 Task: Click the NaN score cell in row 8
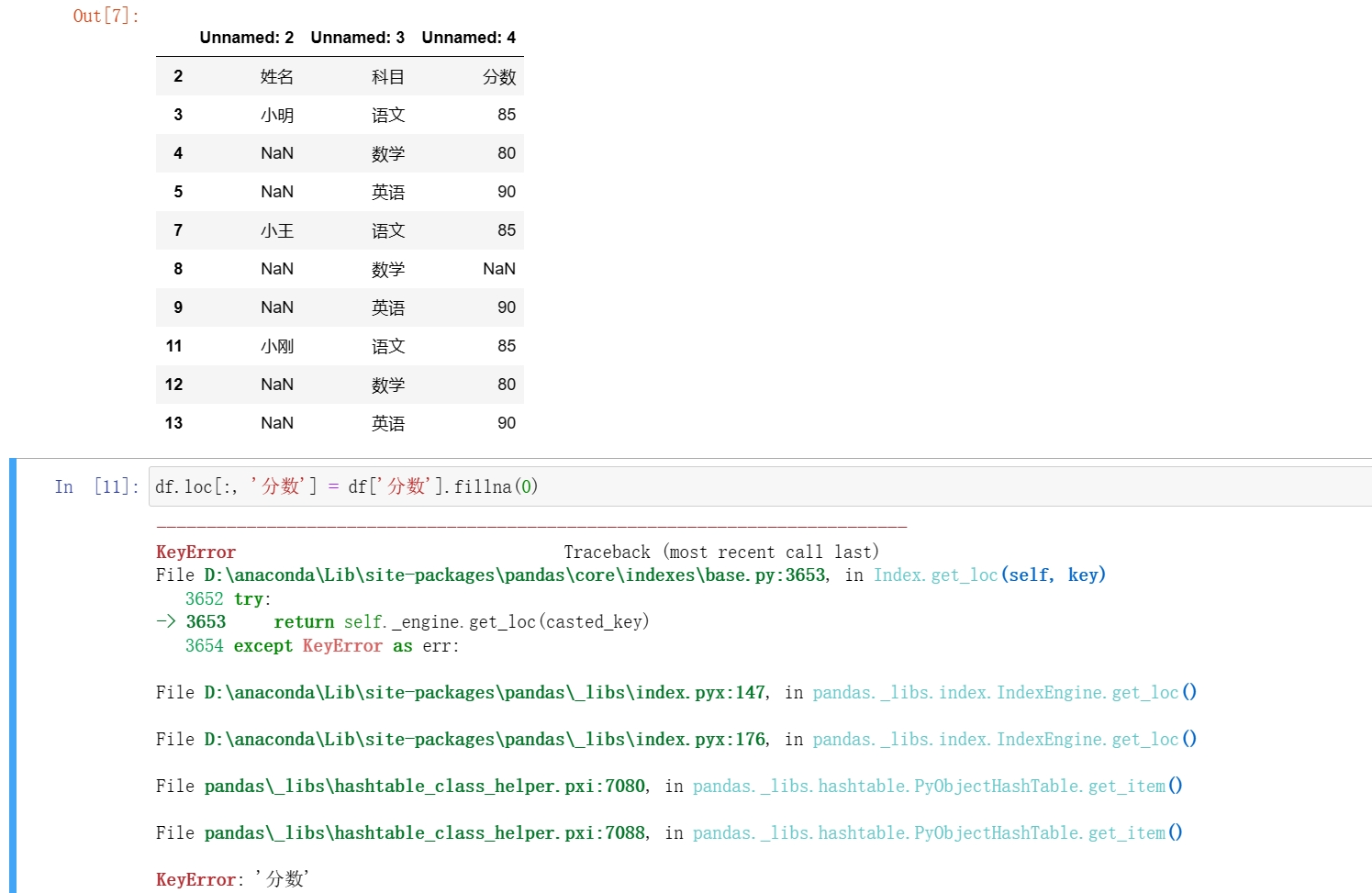(498, 269)
